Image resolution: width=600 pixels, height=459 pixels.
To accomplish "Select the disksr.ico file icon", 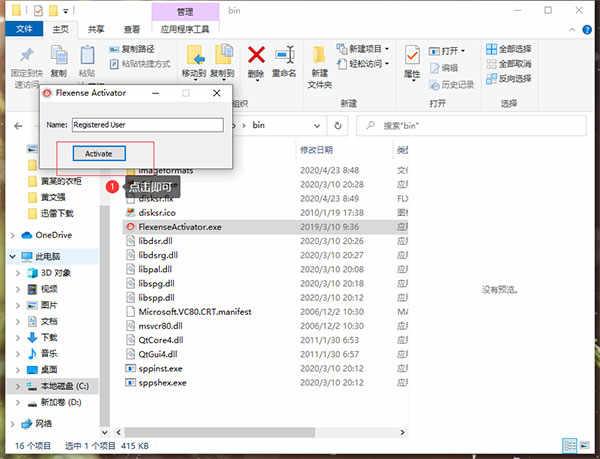I will [x=131, y=212].
